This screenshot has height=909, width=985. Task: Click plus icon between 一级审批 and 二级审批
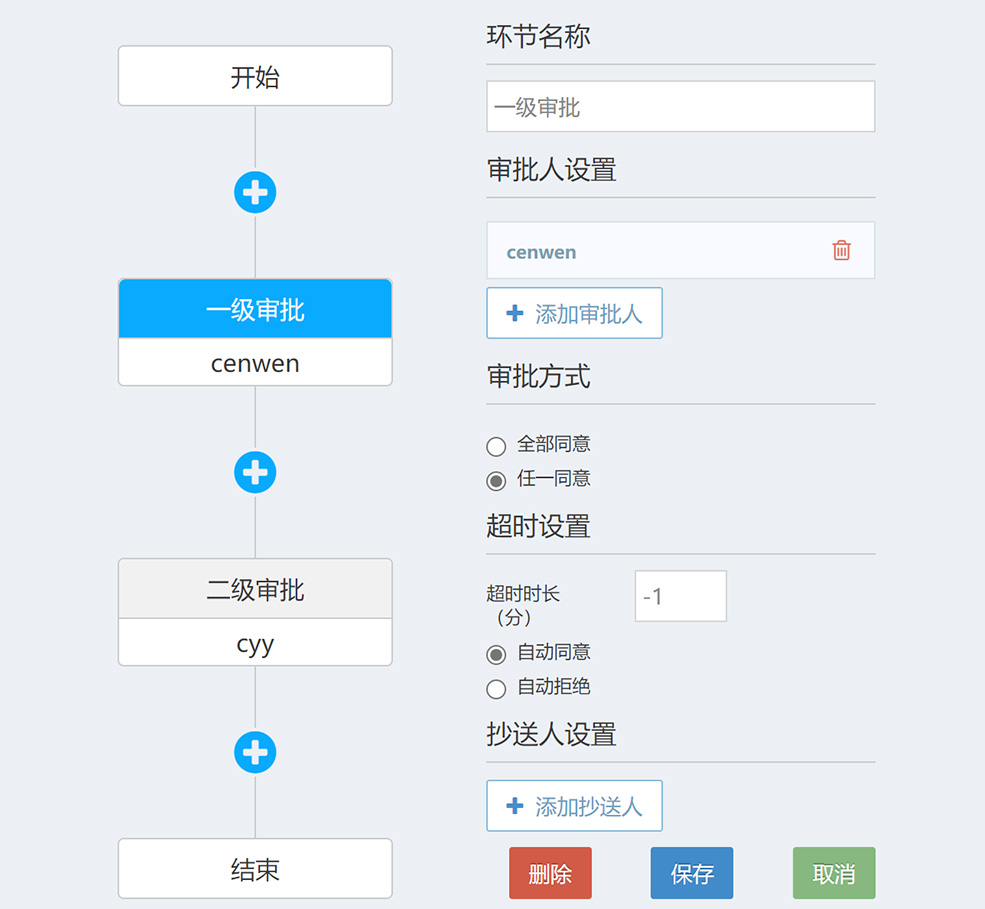255,472
